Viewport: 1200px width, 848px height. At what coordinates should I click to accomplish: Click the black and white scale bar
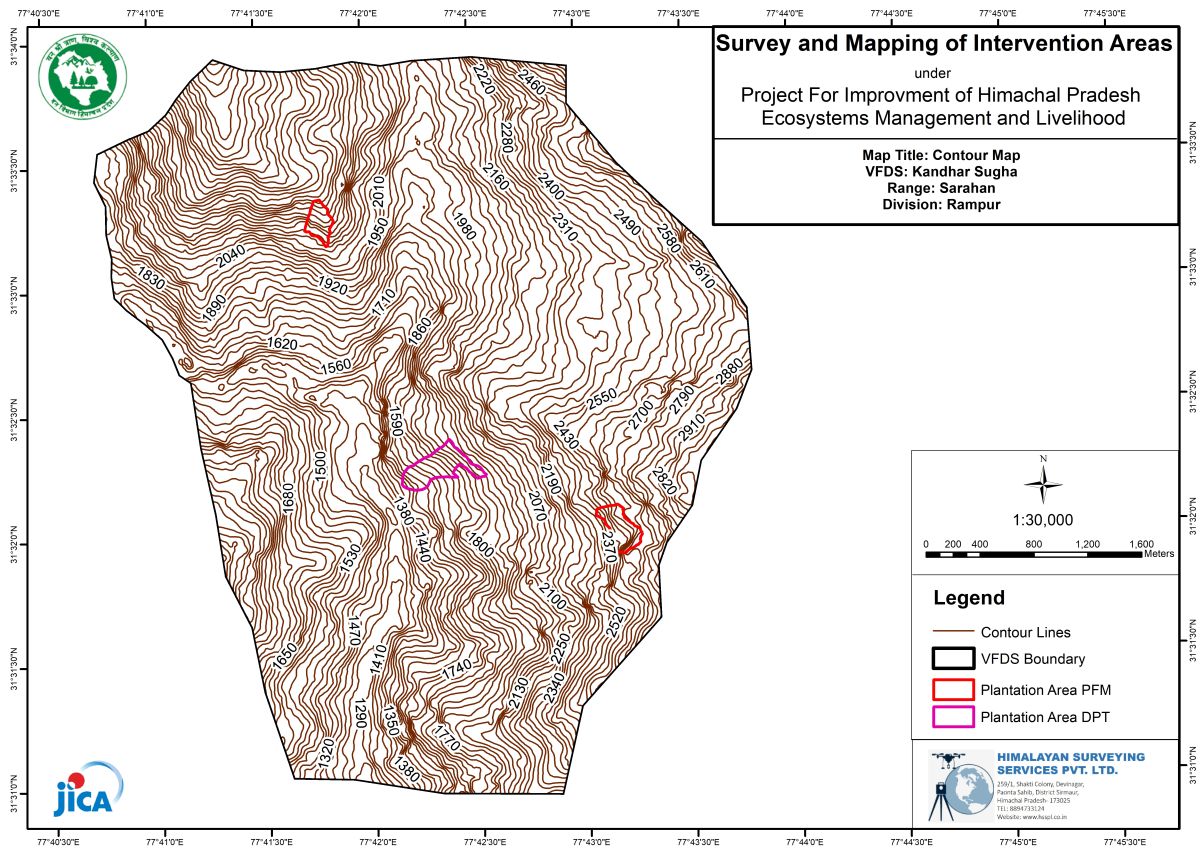[1034, 554]
